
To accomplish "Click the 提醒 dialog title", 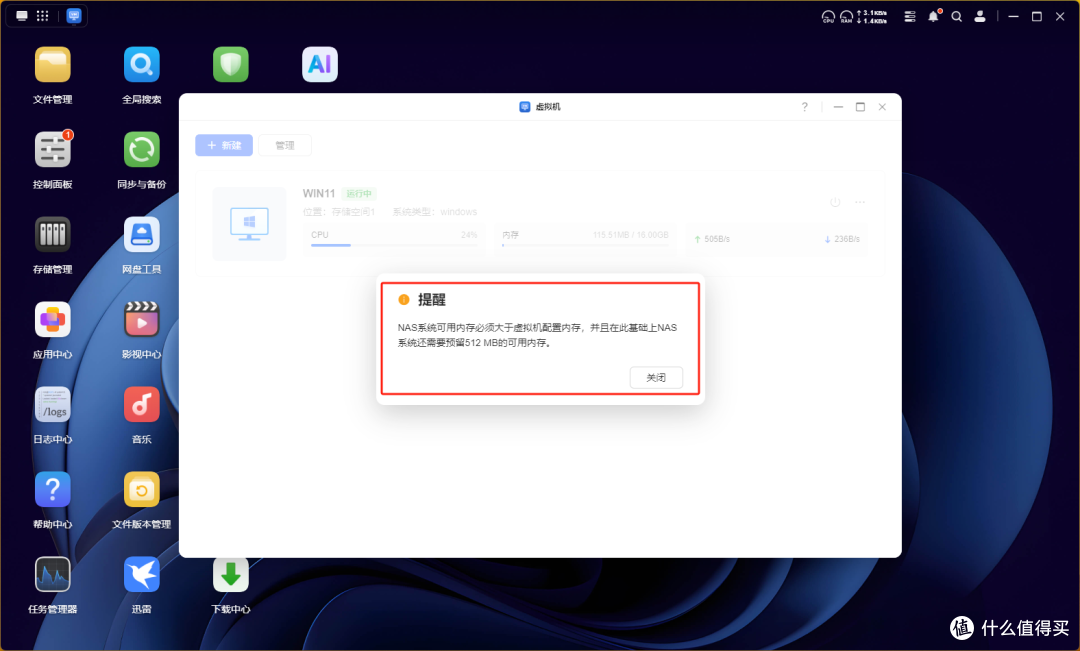I will point(432,300).
